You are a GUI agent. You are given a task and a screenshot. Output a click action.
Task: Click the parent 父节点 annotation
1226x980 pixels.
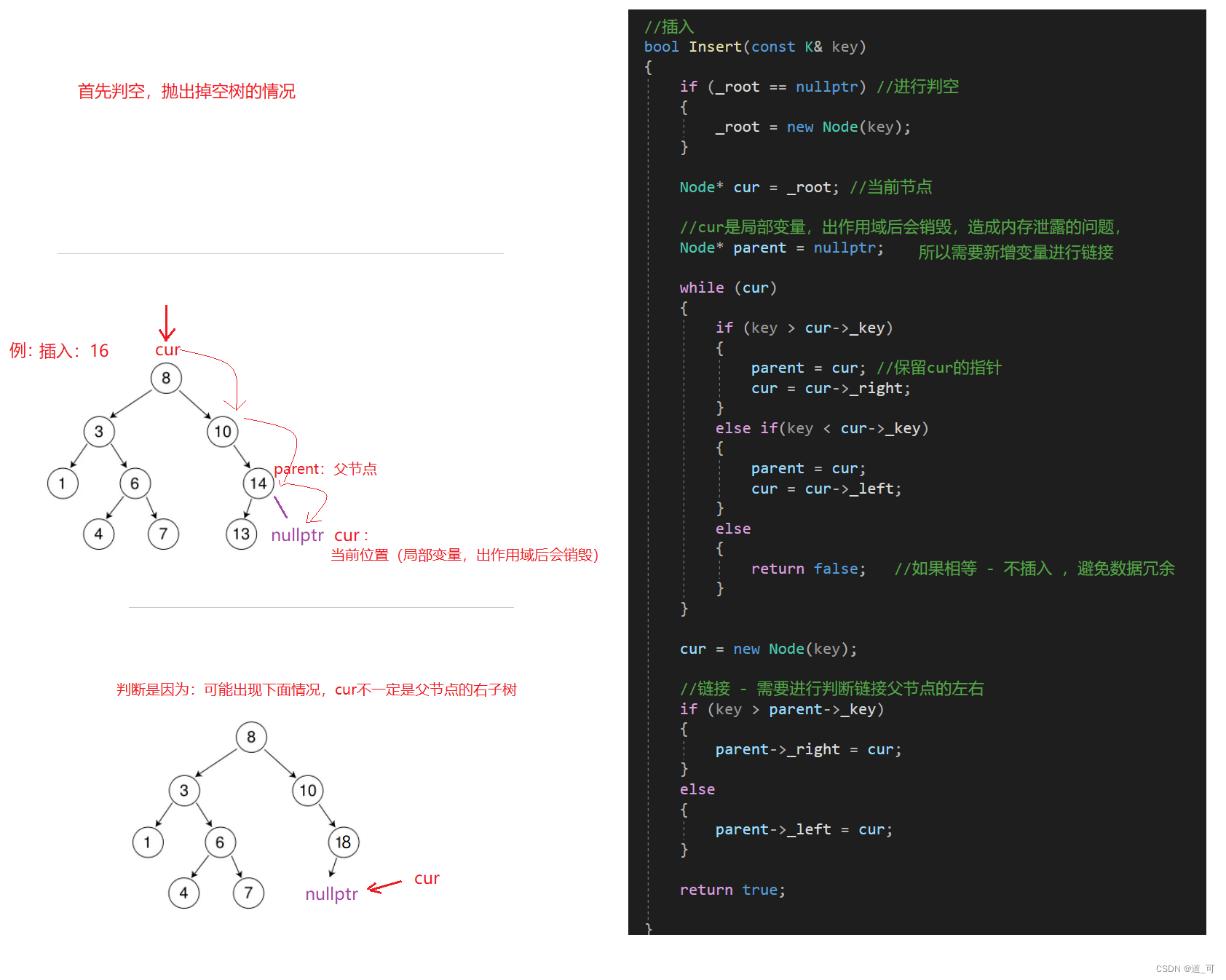click(x=325, y=469)
